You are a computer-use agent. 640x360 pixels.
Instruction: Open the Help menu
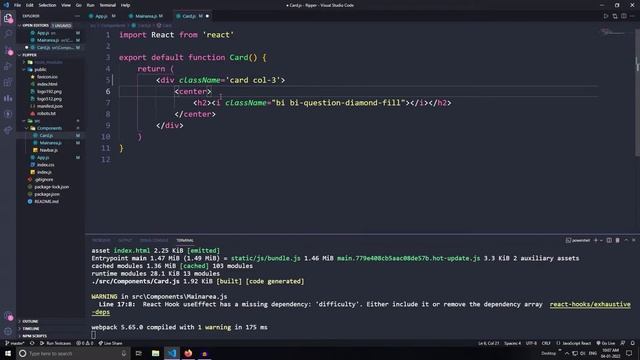click(x=126, y=5)
